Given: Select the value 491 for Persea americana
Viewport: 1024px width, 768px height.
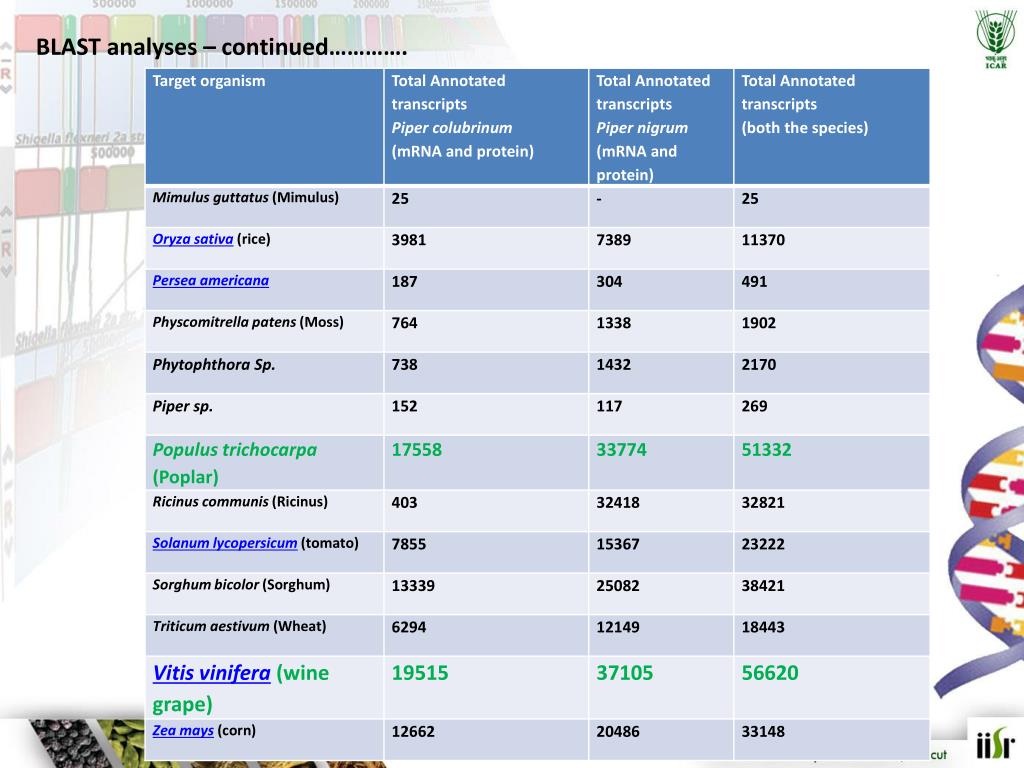Looking at the screenshot, I should coord(754,282).
